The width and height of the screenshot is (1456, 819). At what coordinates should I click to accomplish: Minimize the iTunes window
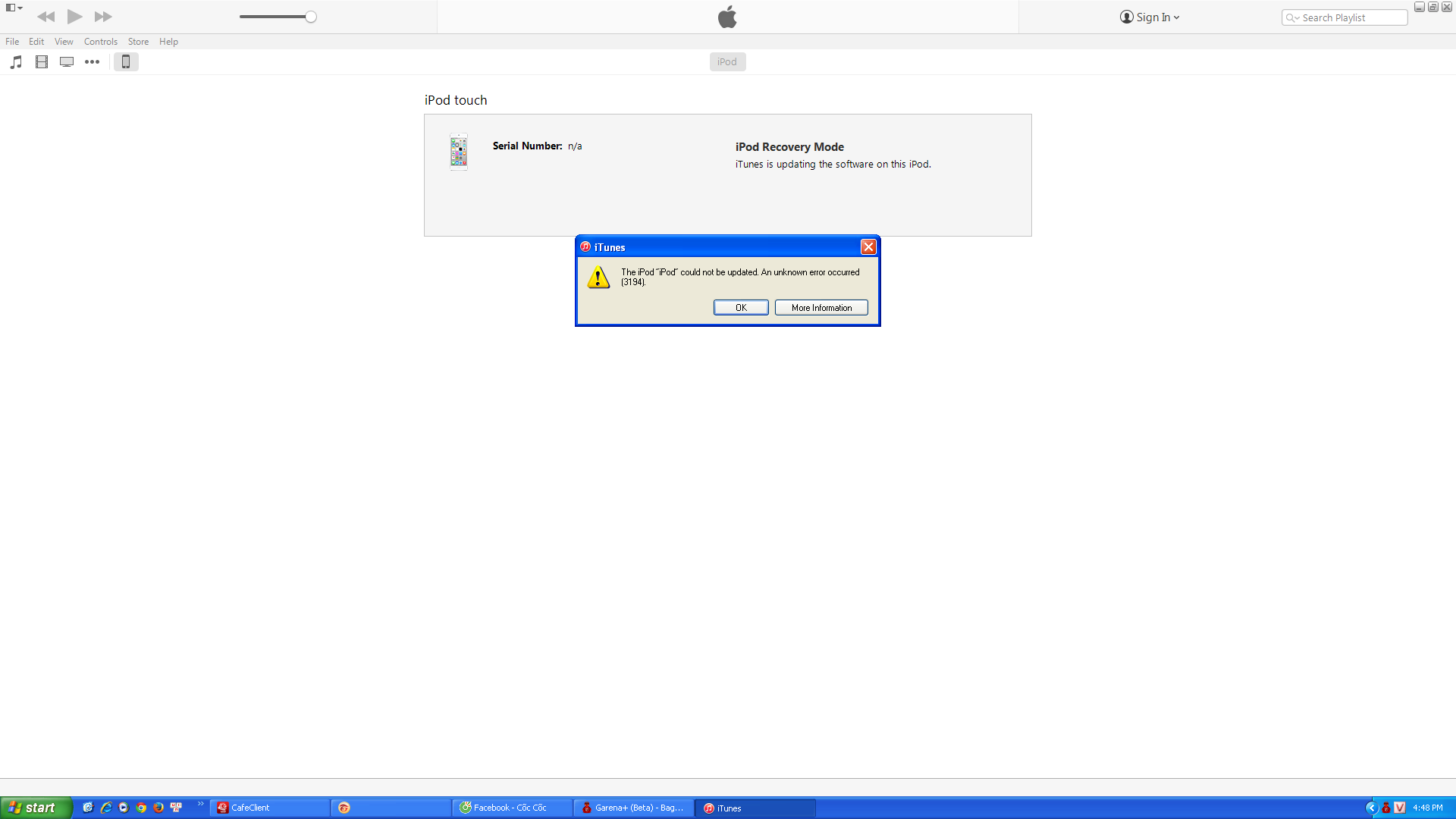point(1419,7)
